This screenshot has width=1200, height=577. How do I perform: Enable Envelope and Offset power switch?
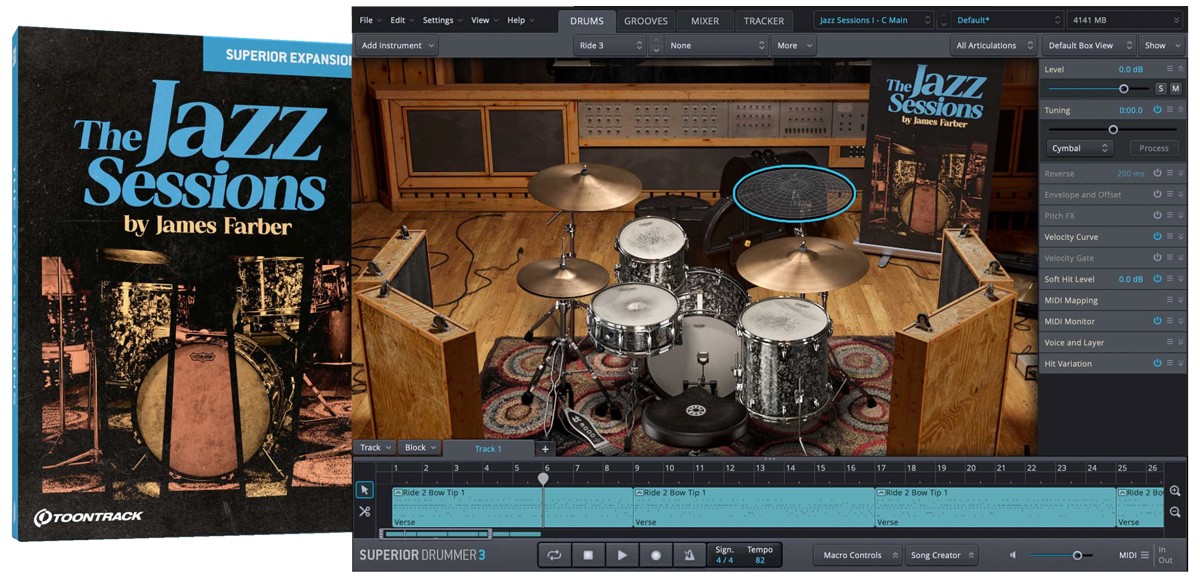pos(1157,194)
